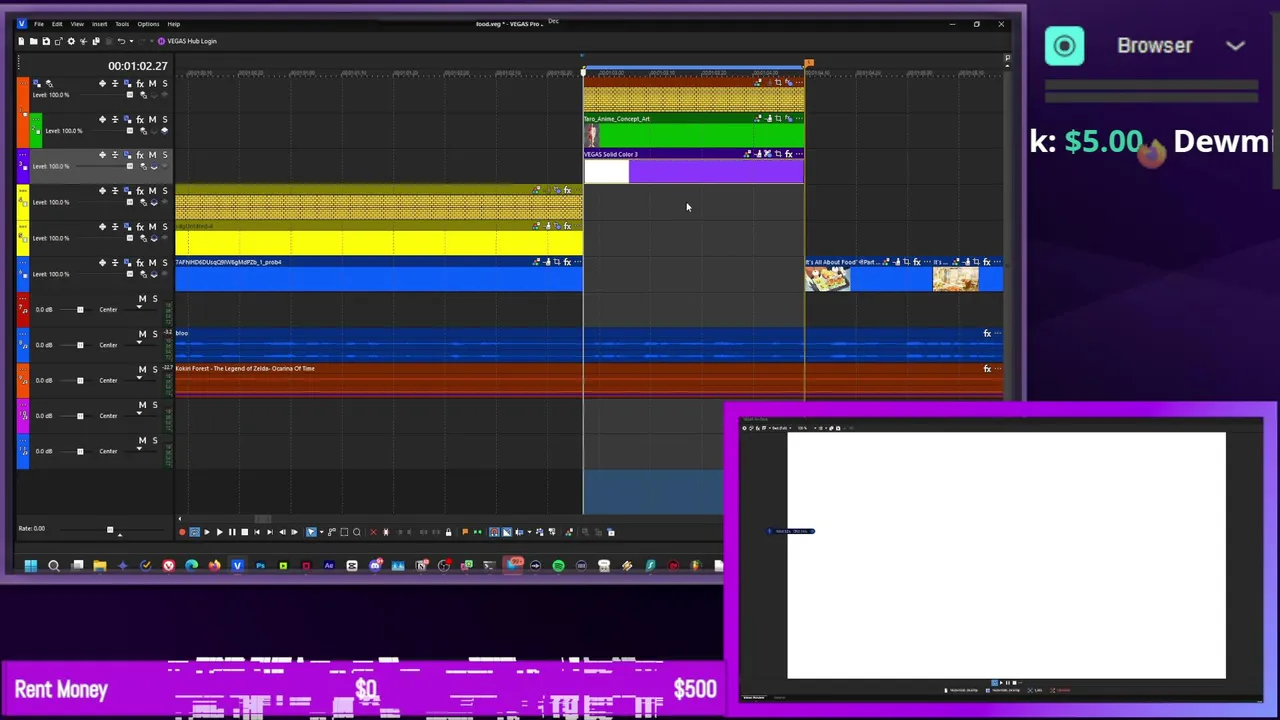1280x720 pixels.
Task: Click the red Delete X icon in editing toolbar
Action: tap(374, 532)
